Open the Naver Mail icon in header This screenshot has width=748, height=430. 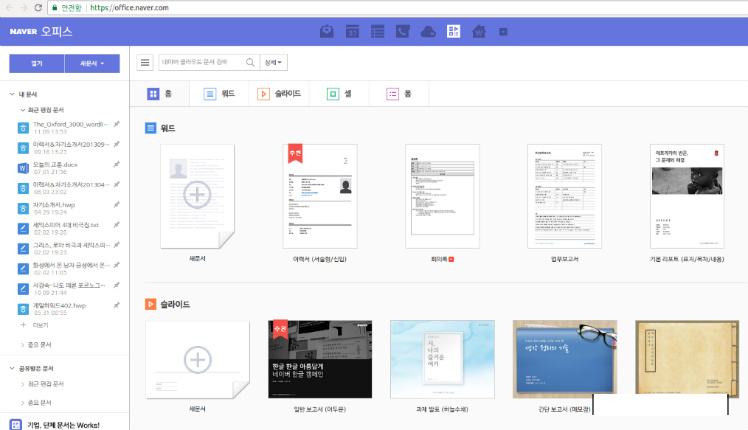click(x=326, y=31)
